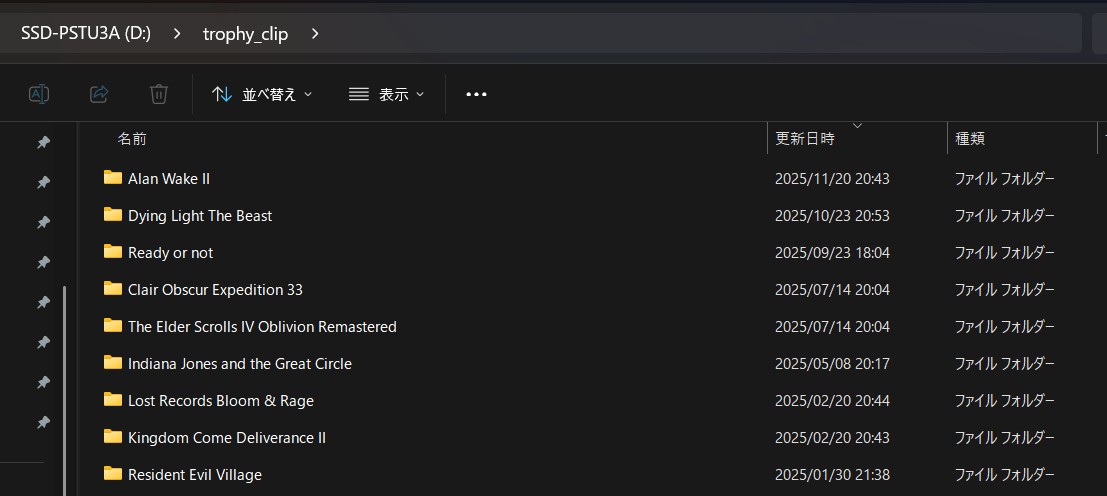This screenshot has width=1107, height=496.
Task: Navigate to SSD-PSTU3A (D:) breadcrumb
Action: click(86, 34)
